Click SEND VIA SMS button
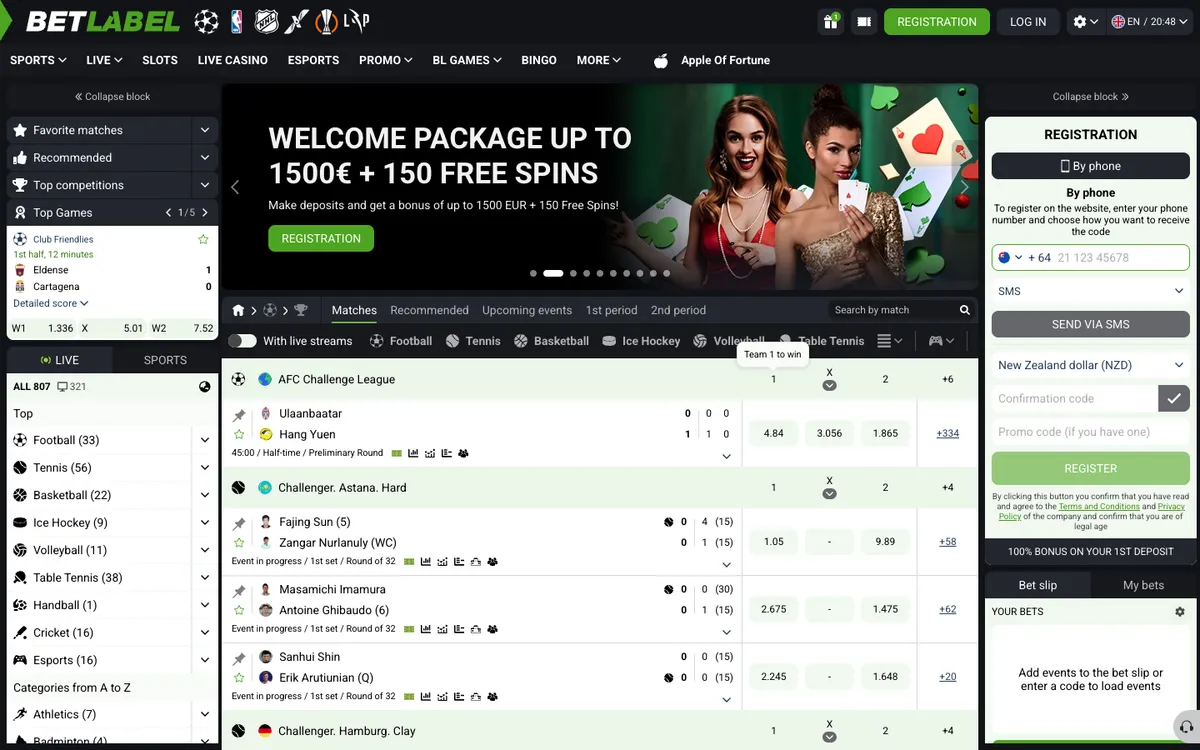1200x750 pixels. (1090, 324)
